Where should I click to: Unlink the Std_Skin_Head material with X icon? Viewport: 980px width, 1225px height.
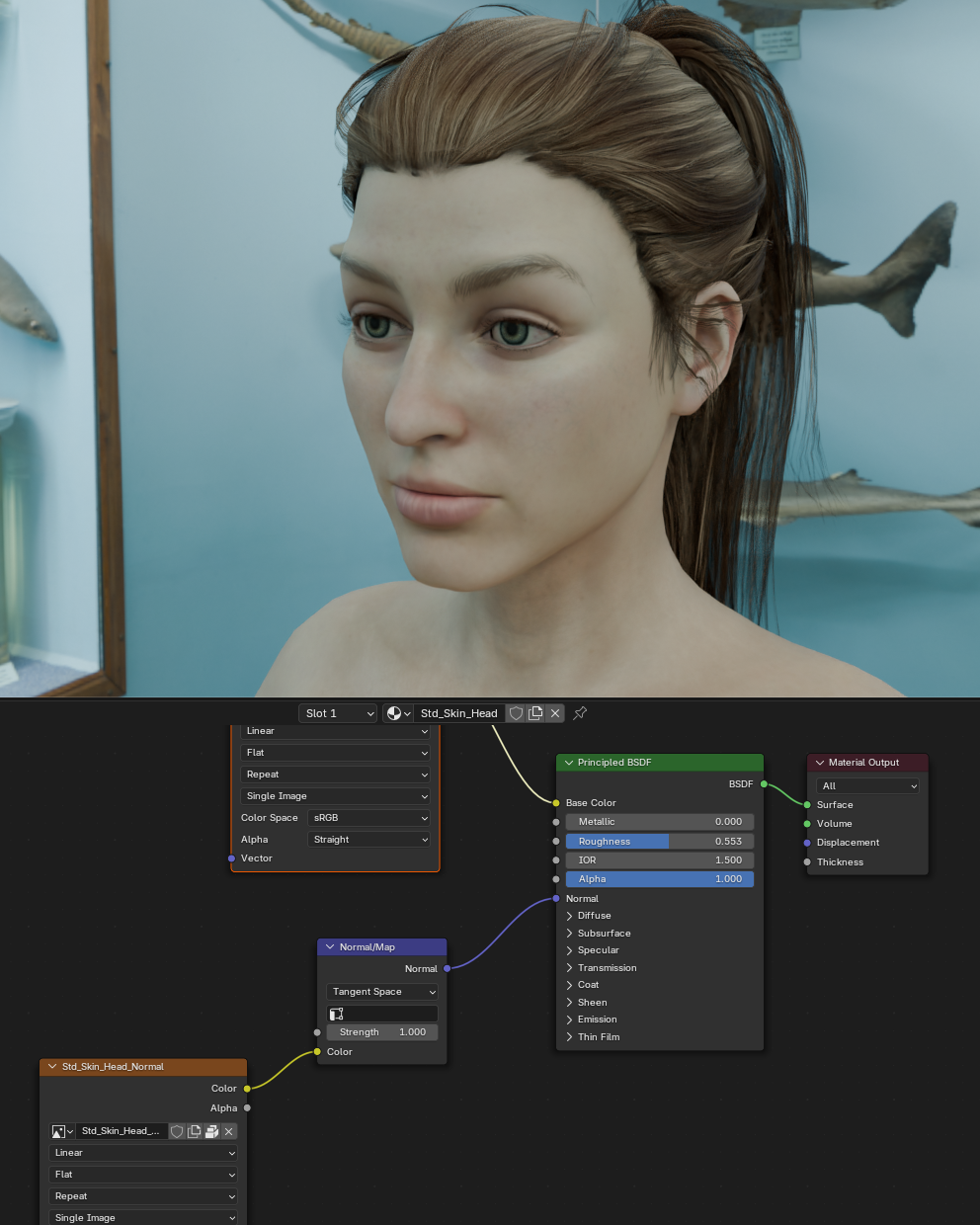coord(555,713)
